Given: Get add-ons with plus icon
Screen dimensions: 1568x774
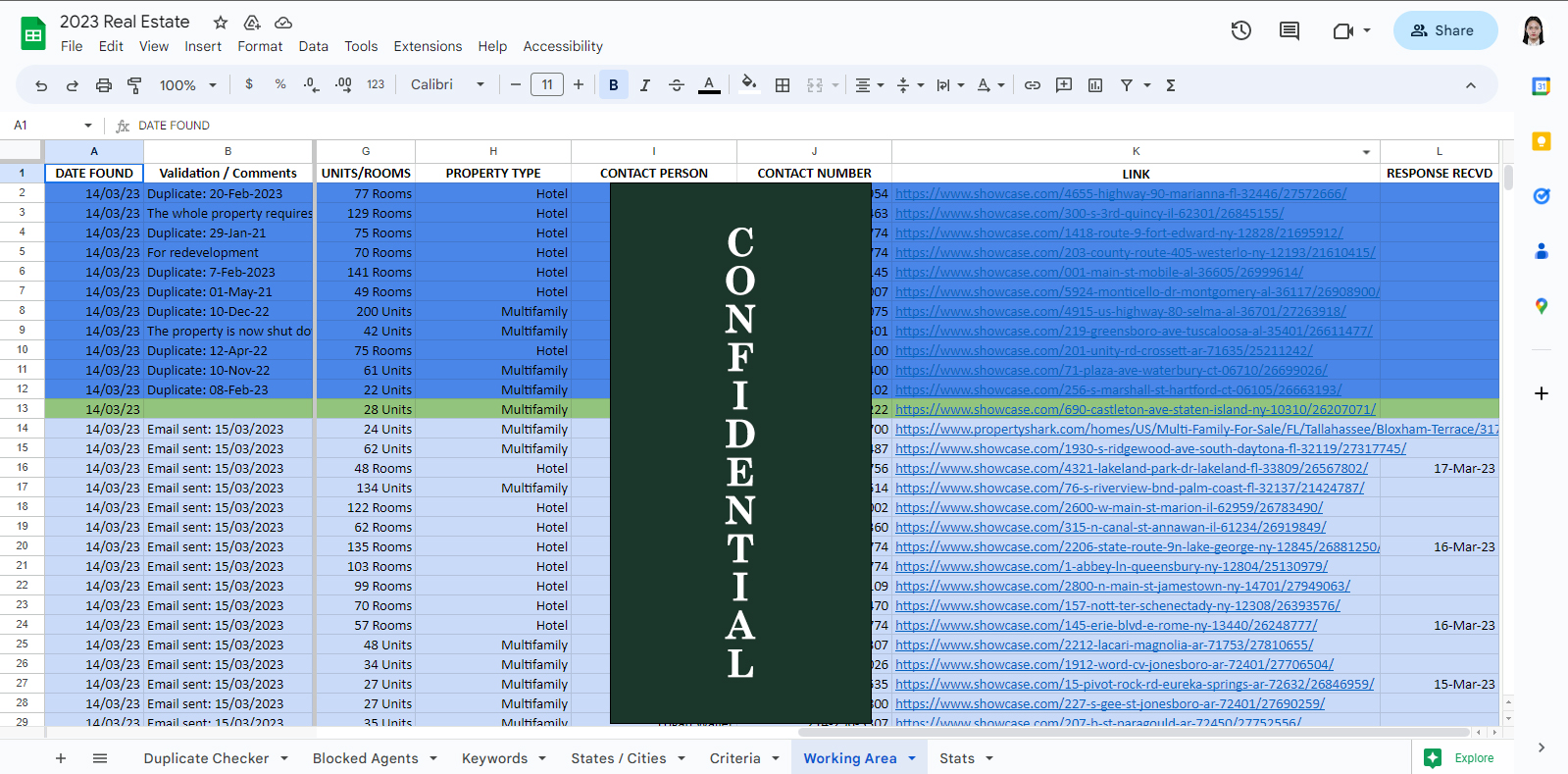Looking at the screenshot, I should [1542, 393].
